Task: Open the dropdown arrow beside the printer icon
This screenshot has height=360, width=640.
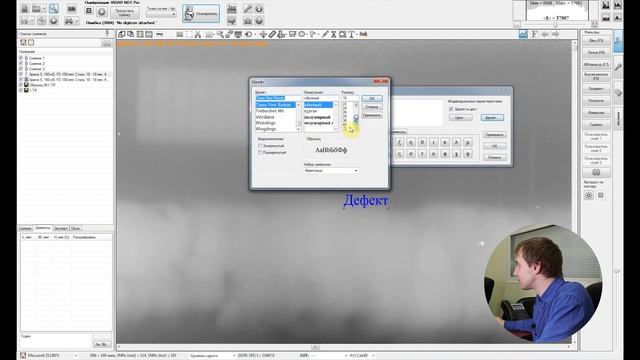Action: click(x=76, y=20)
